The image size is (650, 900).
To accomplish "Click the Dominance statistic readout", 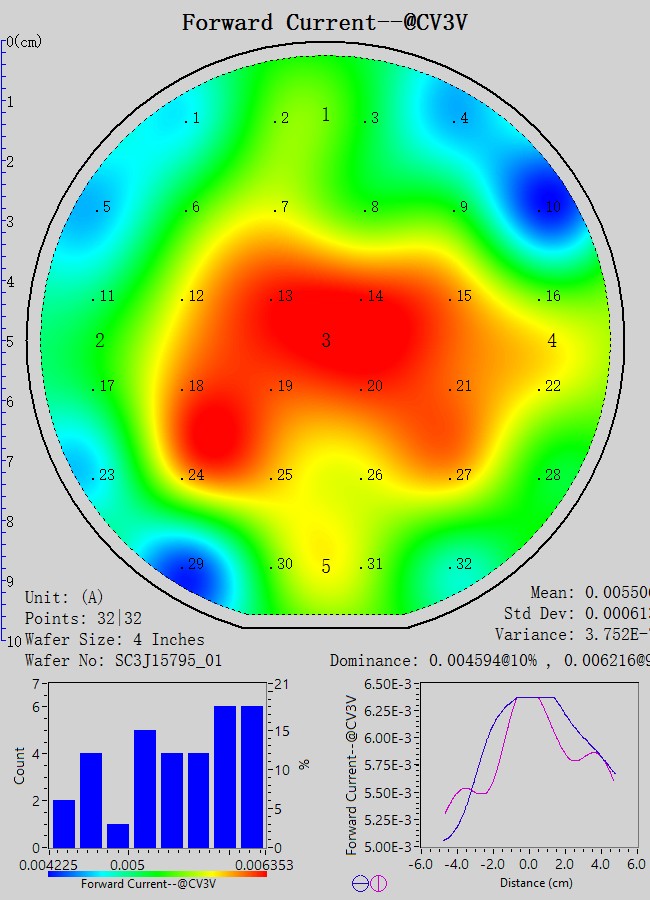I will [490, 661].
